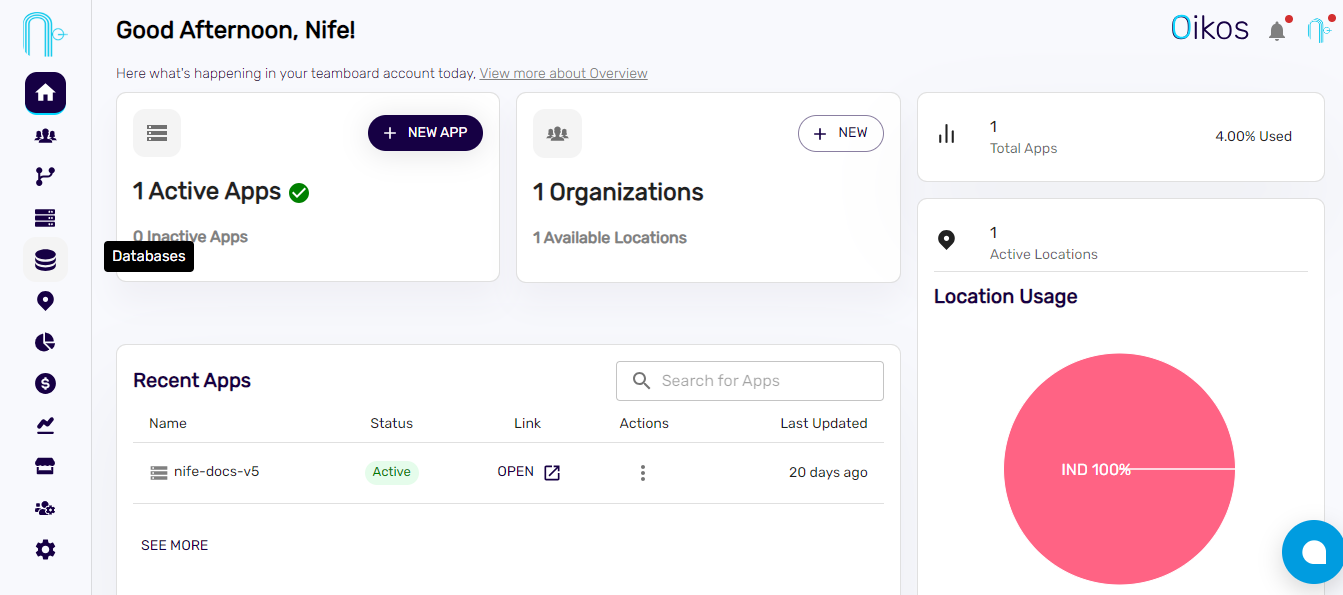Open the three-dot actions menu for nife-docs-v5

coord(643,473)
